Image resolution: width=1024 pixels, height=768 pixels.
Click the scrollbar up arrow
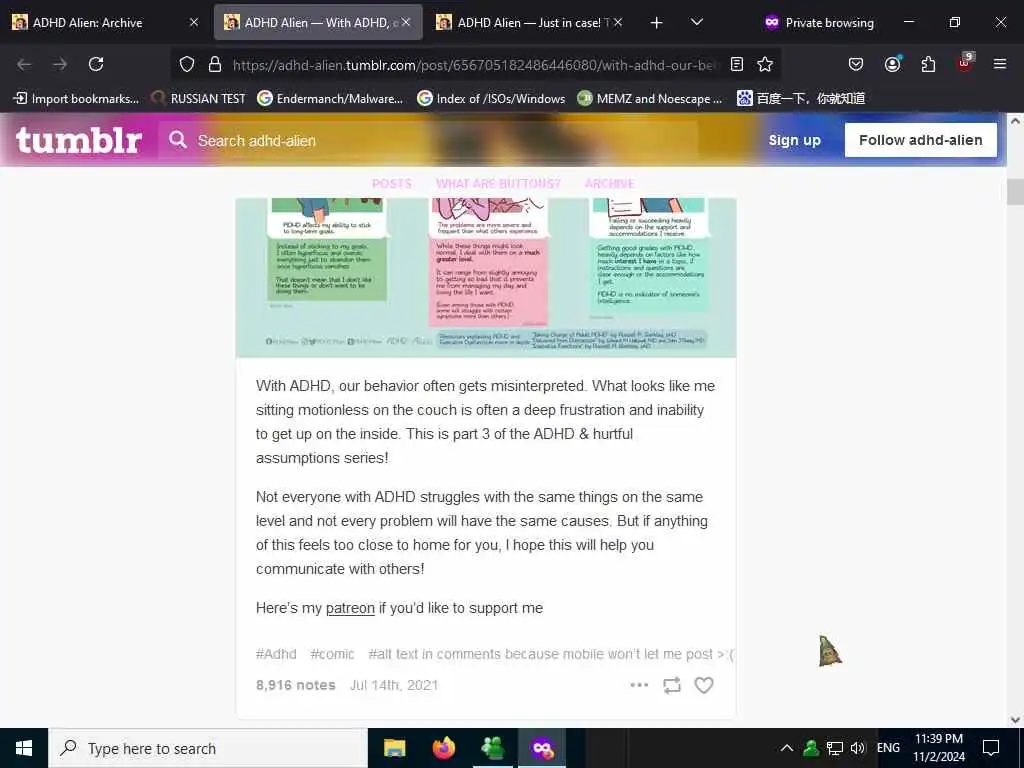[x=1015, y=121]
